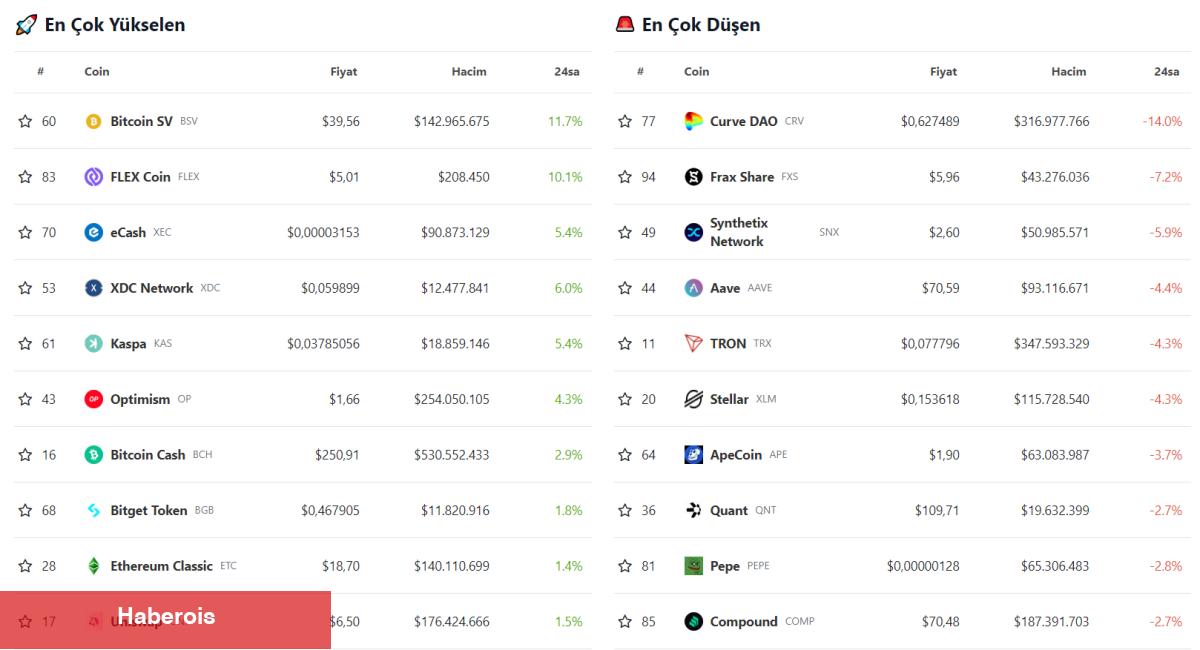Click Optimism volume $254.050.105
Image resolution: width=1200 pixels, height=650 pixels.
point(452,399)
